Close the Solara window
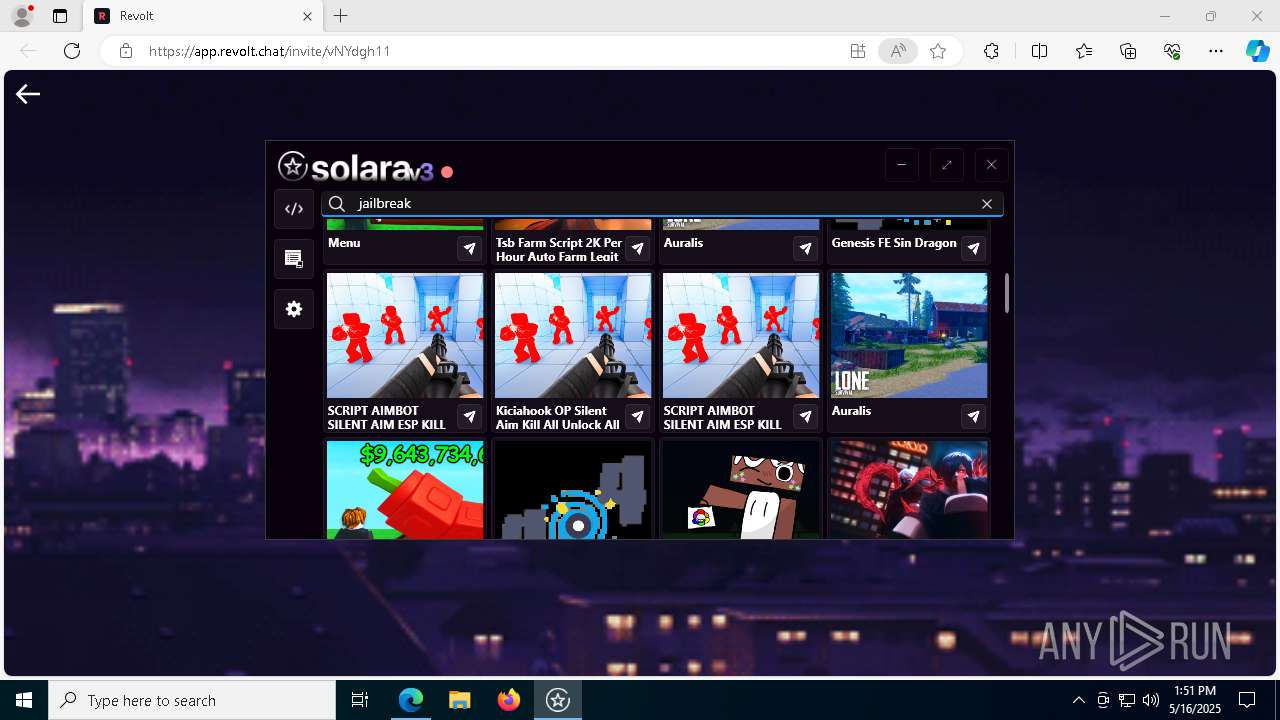Image resolution: width=1280 pixels, height=720 pixels. [x=991, y=165]
